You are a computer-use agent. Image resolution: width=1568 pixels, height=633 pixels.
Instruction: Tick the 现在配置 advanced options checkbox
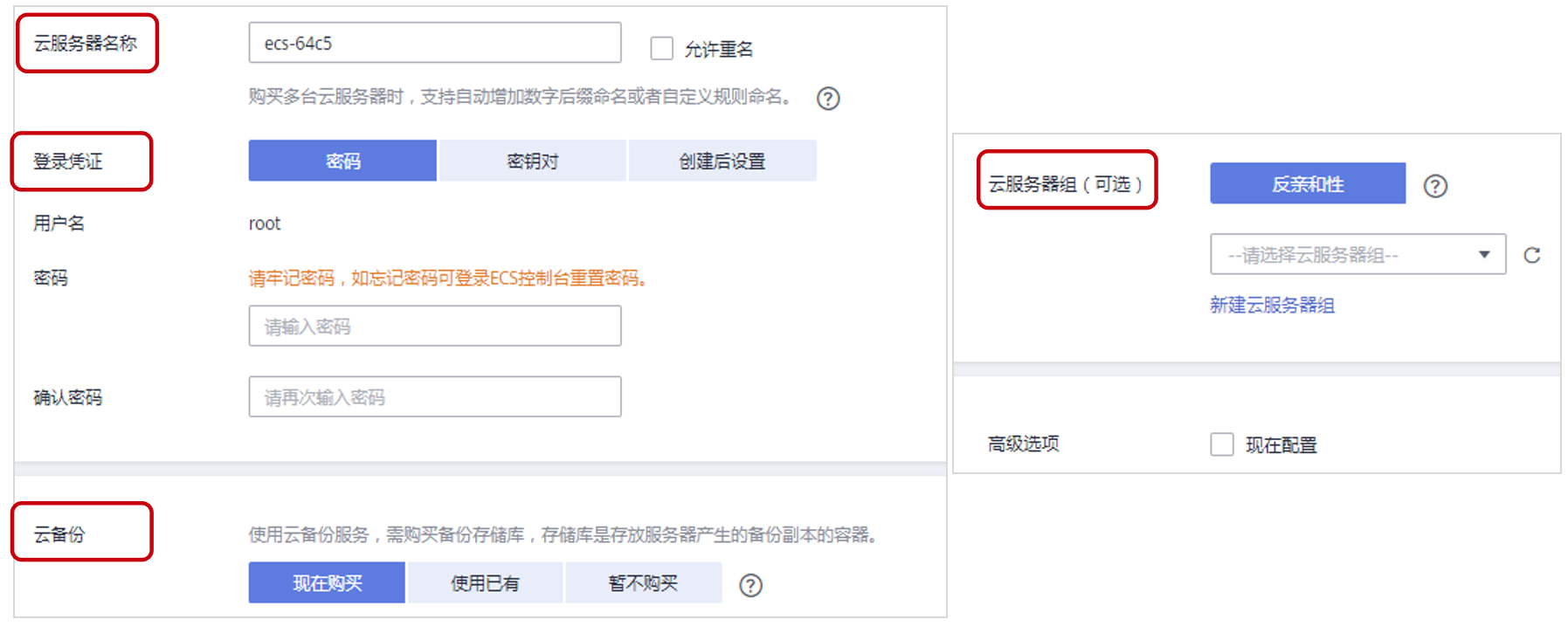point(1222,444)
